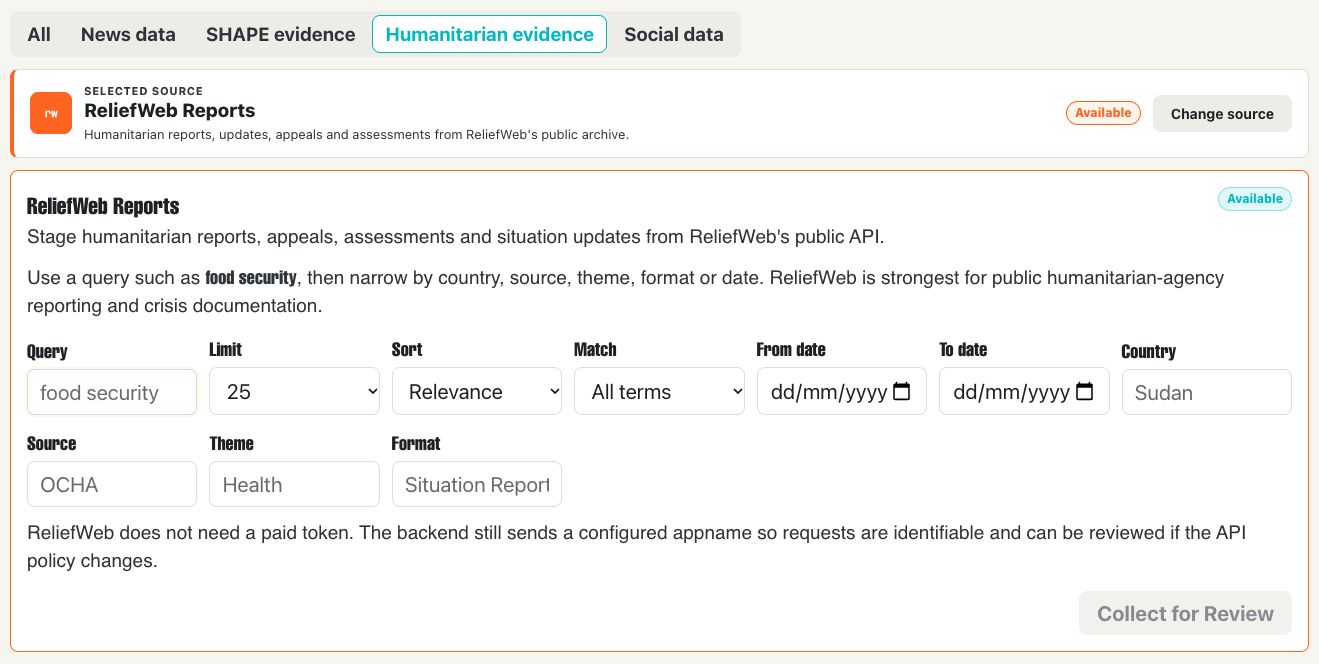Click the From date input field

tap(842, 392)
